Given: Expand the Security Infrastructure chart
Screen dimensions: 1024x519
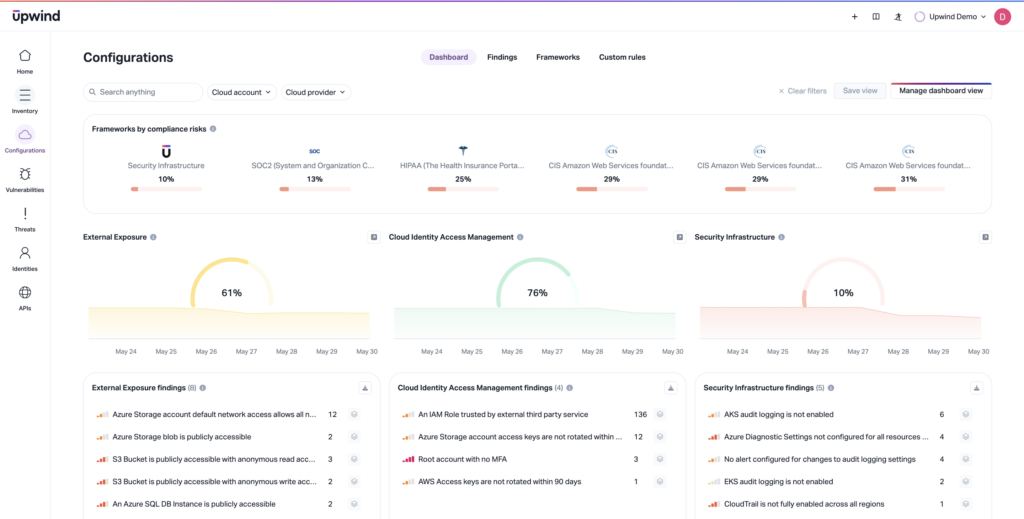Looking at the screenshot, I should [985, 238].
